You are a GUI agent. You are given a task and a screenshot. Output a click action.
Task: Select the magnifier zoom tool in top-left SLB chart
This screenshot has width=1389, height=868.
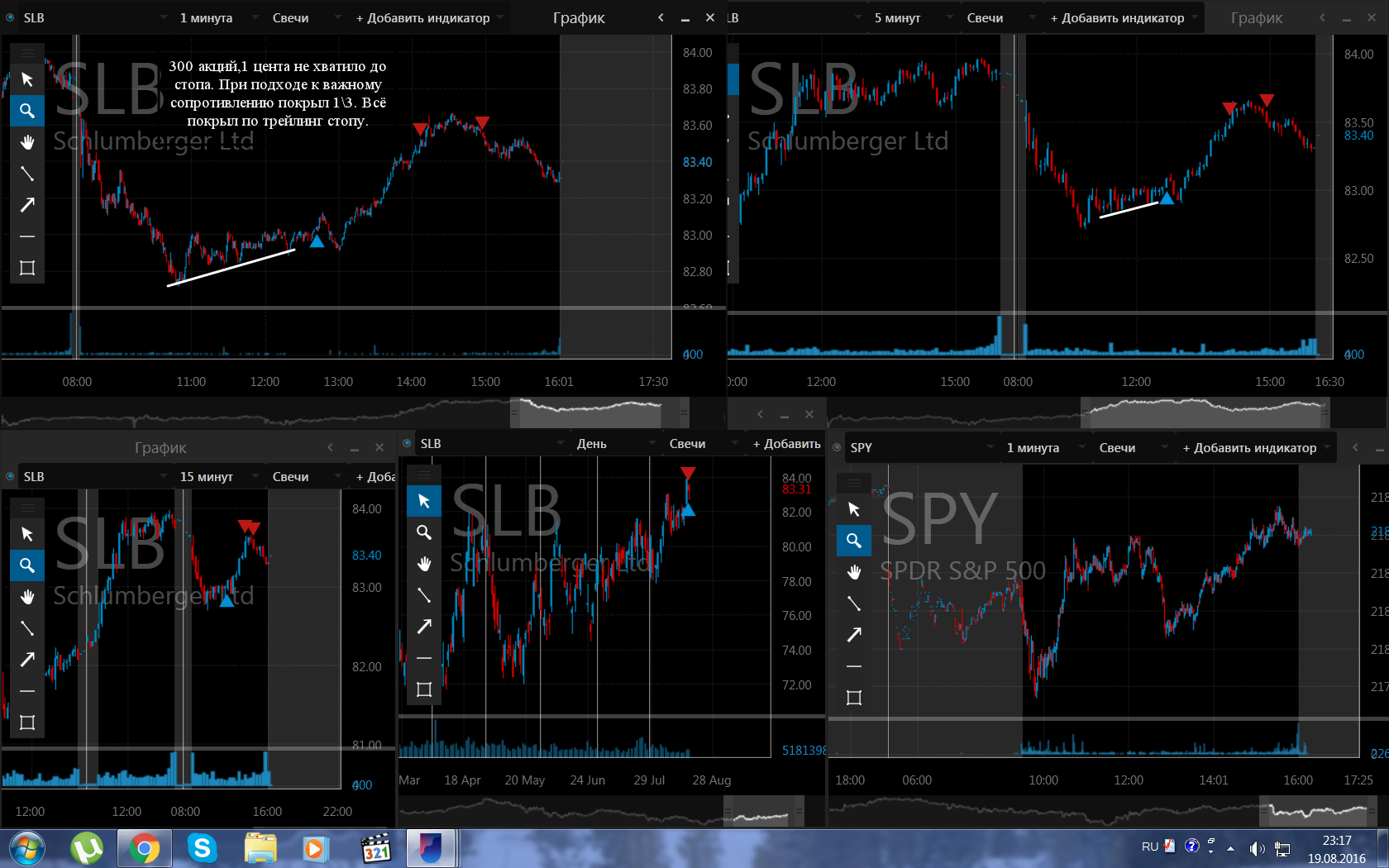[x=27, y=111]
